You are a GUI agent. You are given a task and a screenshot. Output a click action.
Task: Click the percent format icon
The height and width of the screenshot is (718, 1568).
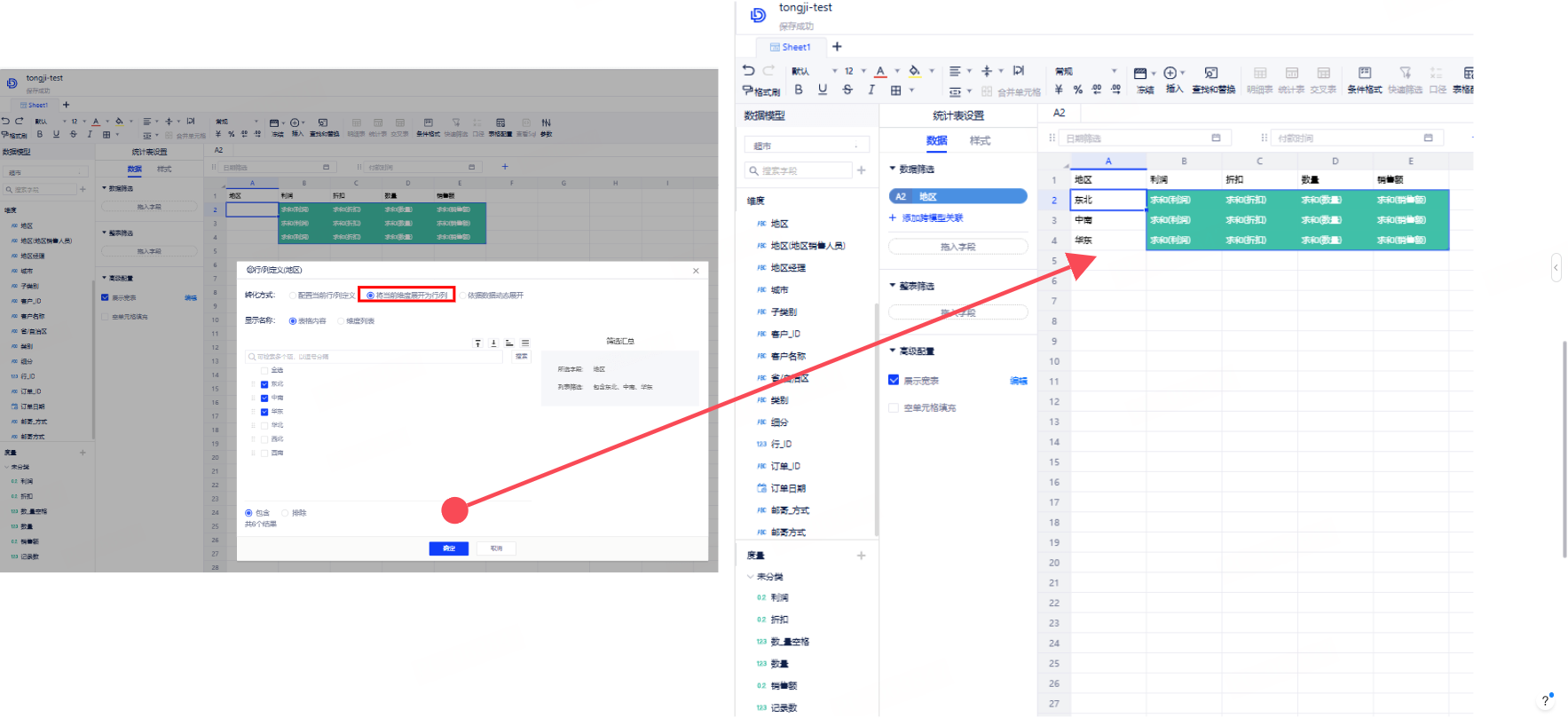click(x=1077, y=90)
